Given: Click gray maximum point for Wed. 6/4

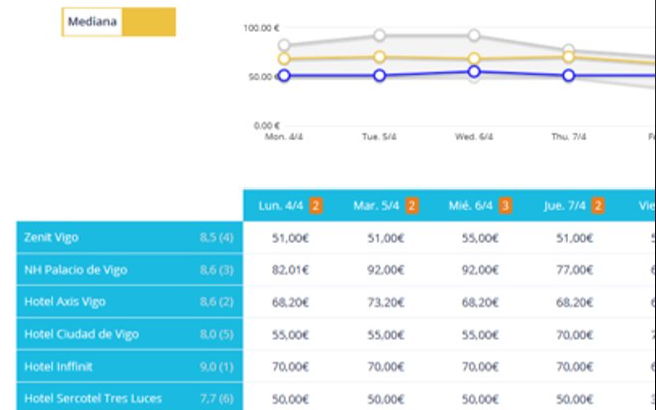Looking at the screenshot, I should (474, 35).
